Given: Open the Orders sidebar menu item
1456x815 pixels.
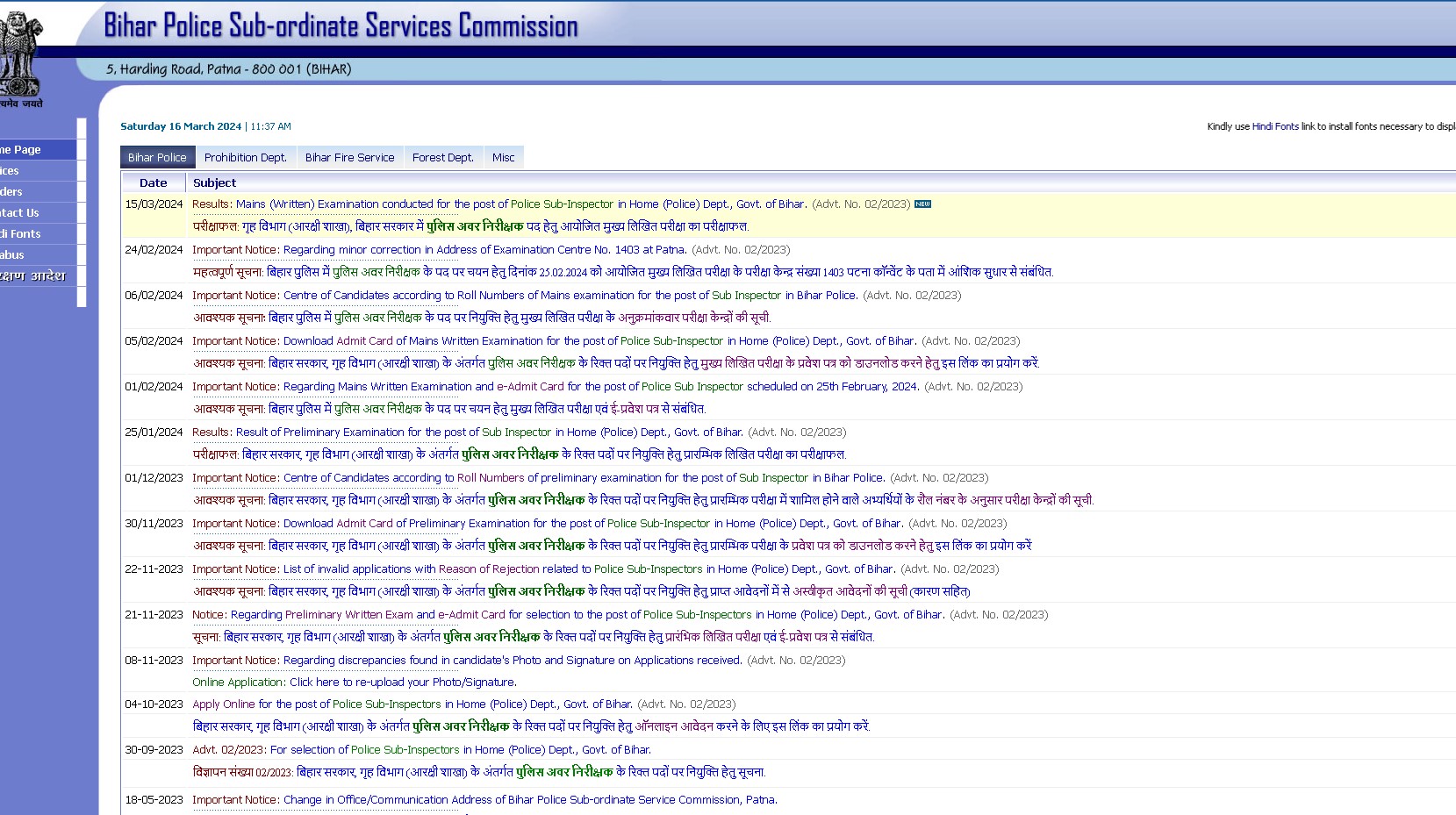Looking at the screenshot, I should (38, 191).
